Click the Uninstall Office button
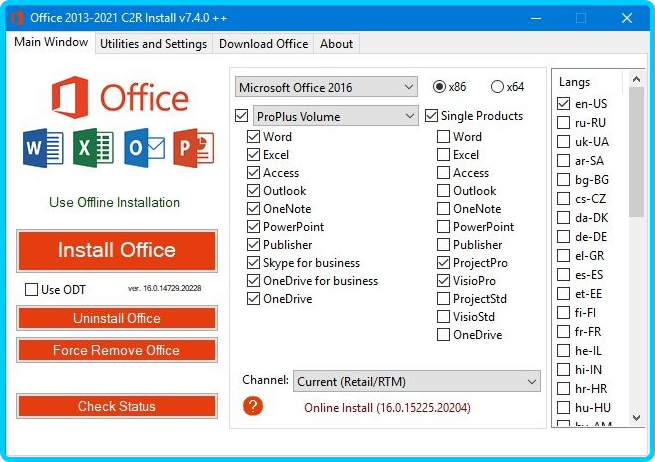 [117, 318]
